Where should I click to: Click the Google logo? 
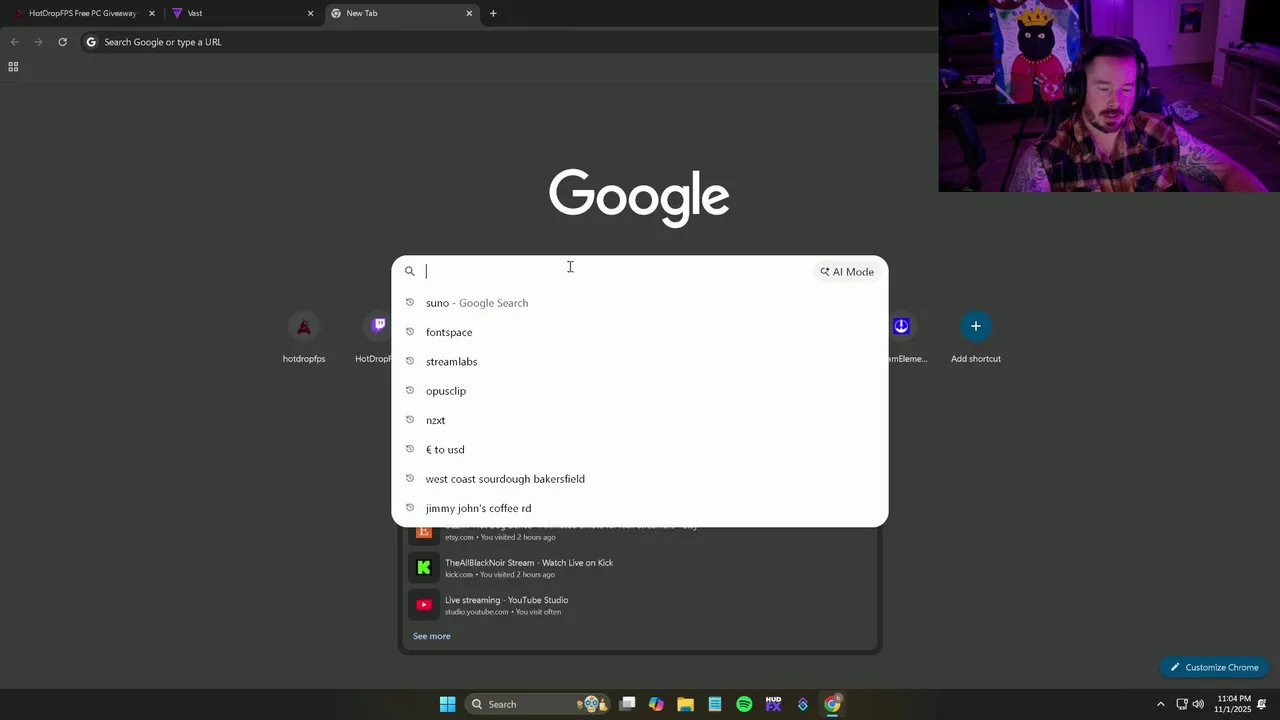pos(639,197)
